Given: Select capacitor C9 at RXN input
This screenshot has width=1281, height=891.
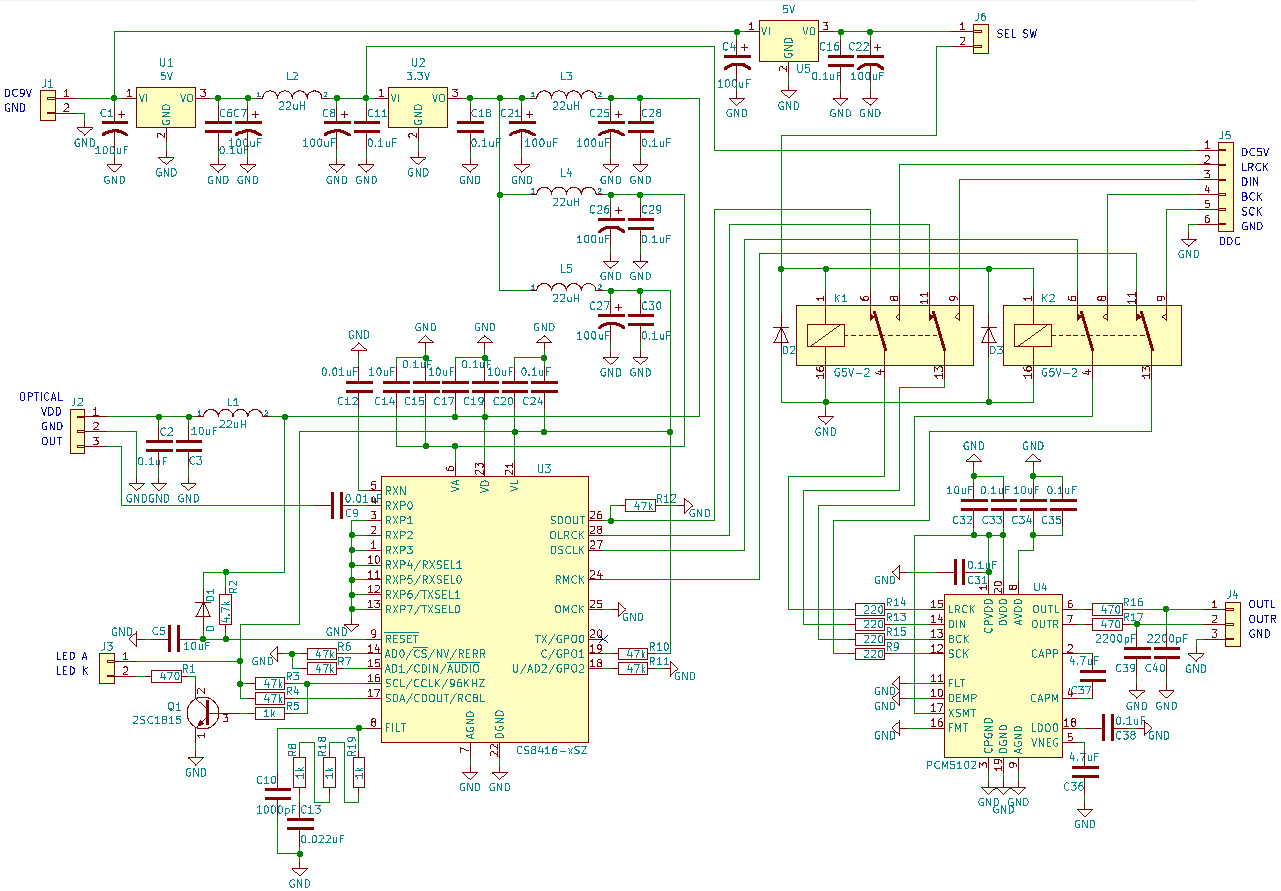Looking at the screenshot, I should click(x=334, y=506).
